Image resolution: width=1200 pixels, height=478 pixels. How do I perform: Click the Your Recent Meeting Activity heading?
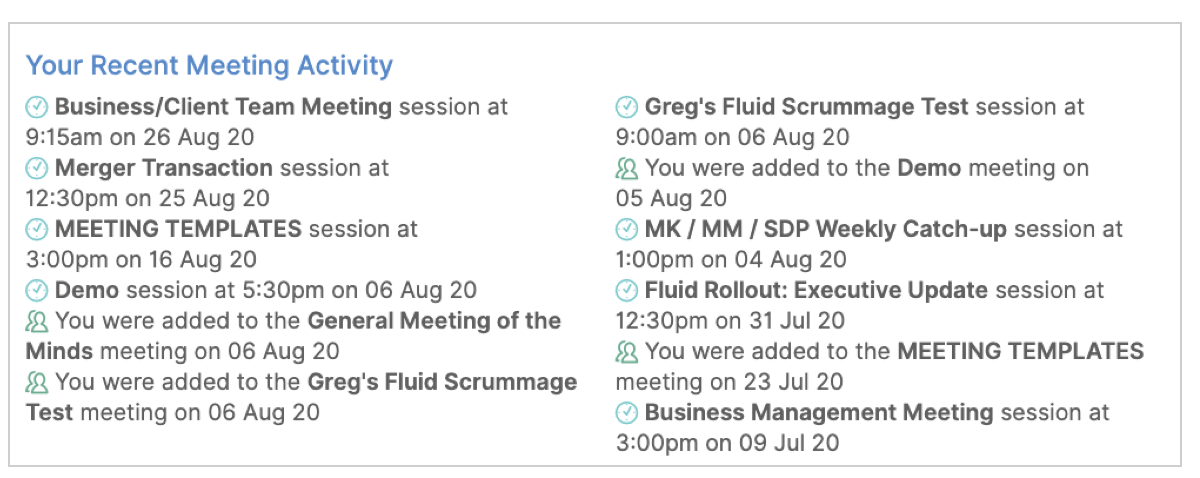tap(209, 66)
